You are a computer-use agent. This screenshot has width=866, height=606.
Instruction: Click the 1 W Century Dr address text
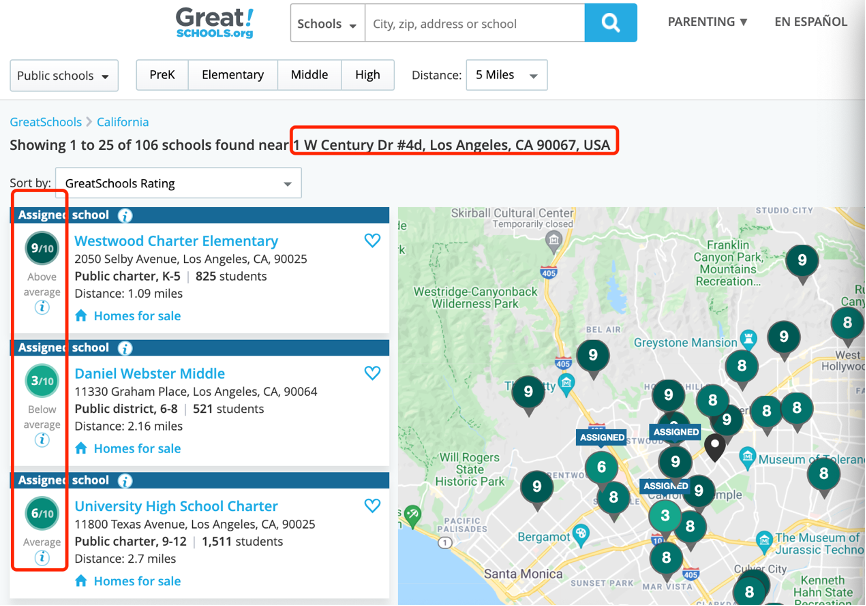452,145
